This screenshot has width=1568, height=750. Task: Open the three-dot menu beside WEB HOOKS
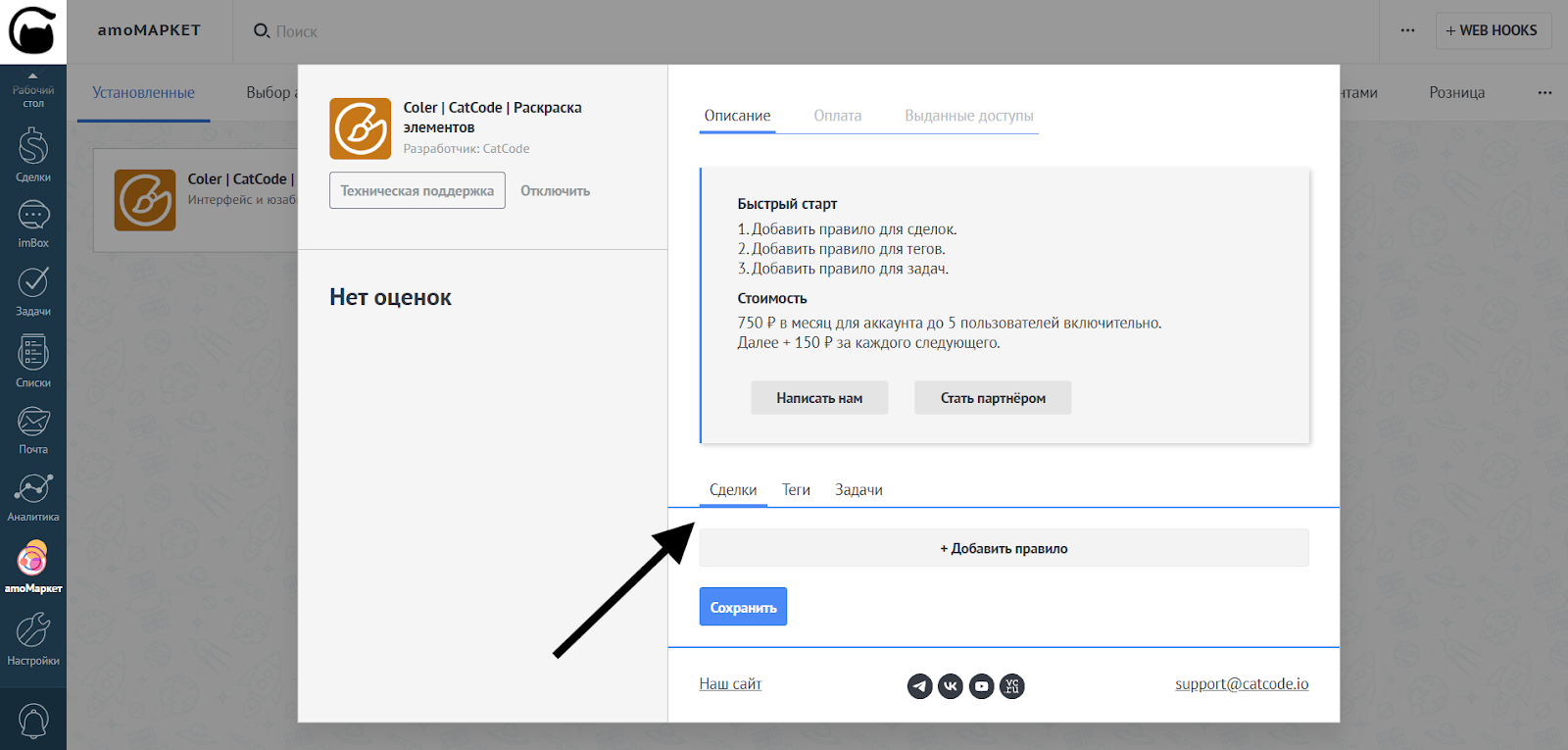pos(1407,30)
